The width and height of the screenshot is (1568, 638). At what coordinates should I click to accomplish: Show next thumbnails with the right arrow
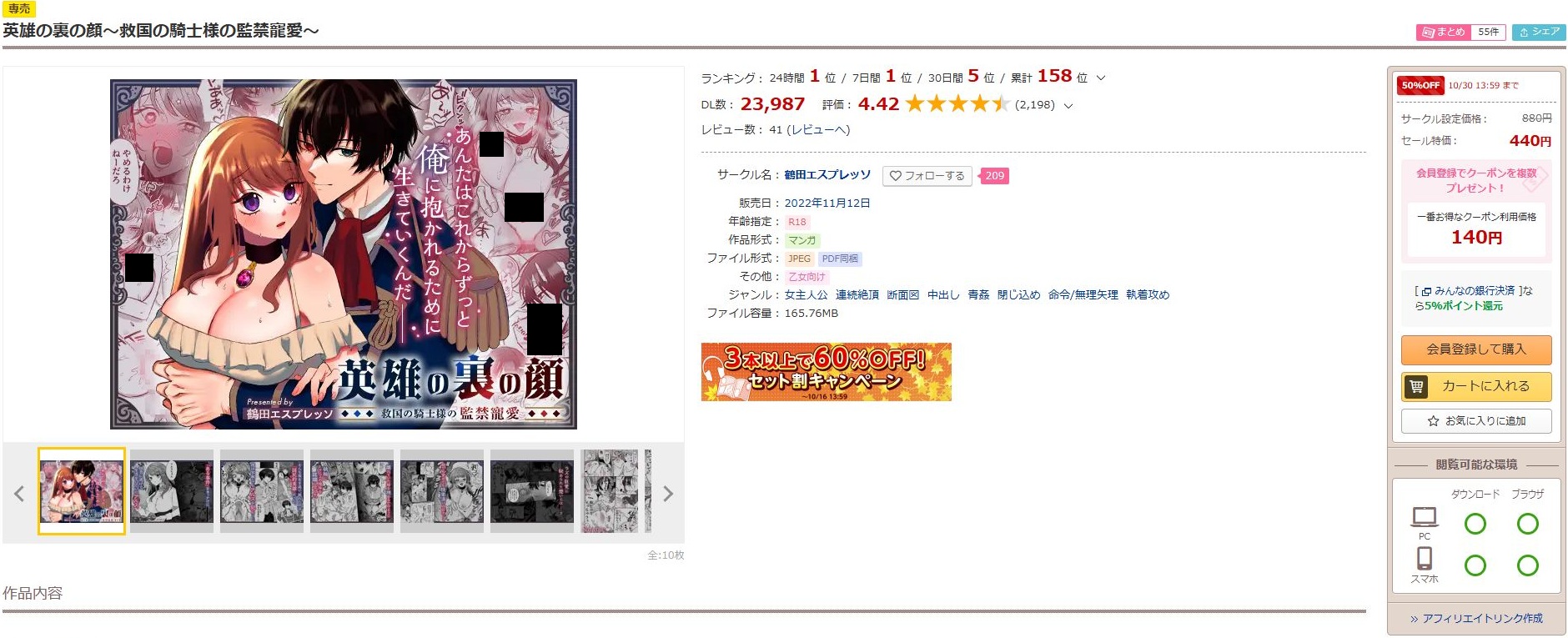(667, 494)
